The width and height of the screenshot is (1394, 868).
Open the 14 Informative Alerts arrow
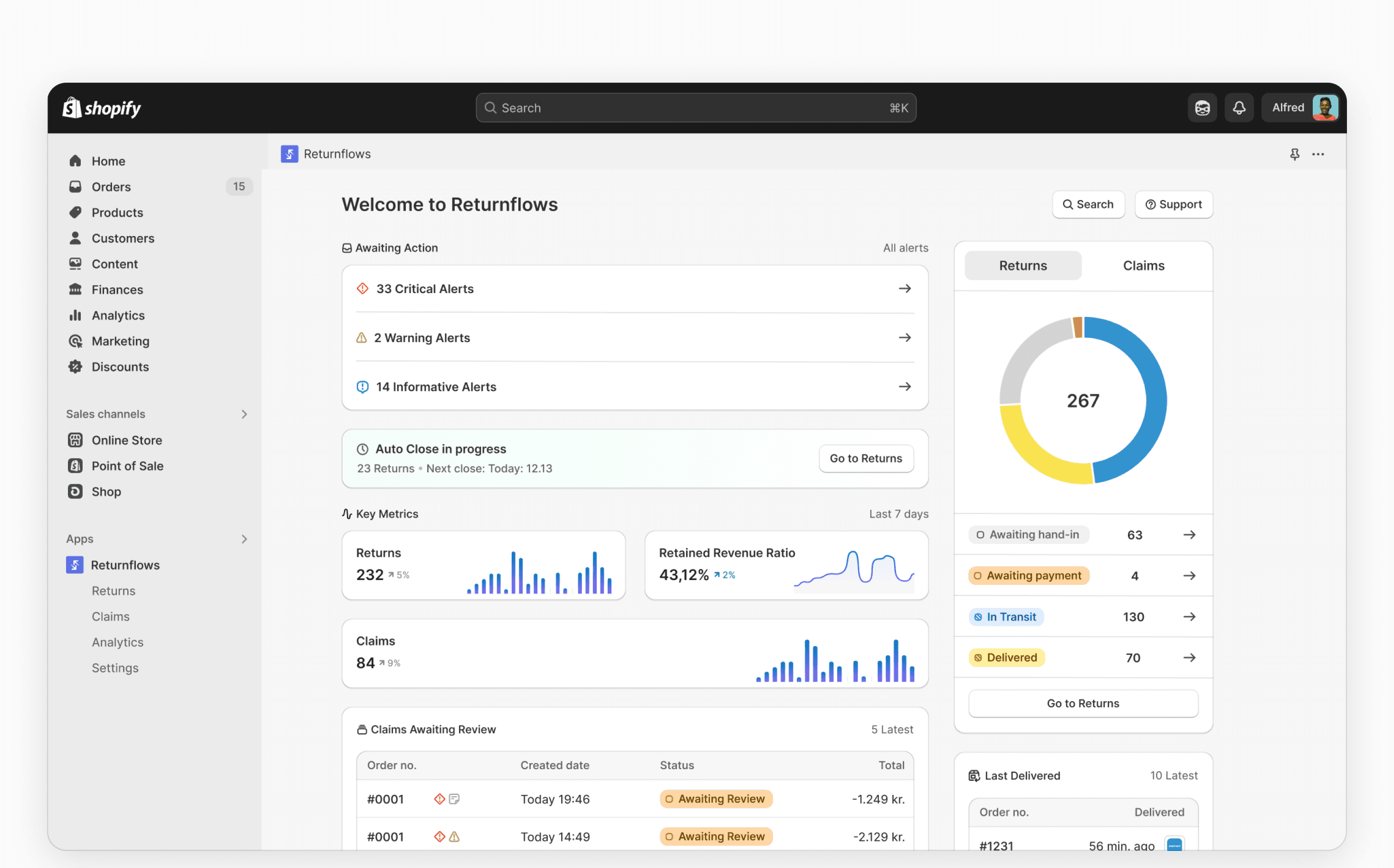(x=905, y=386)
